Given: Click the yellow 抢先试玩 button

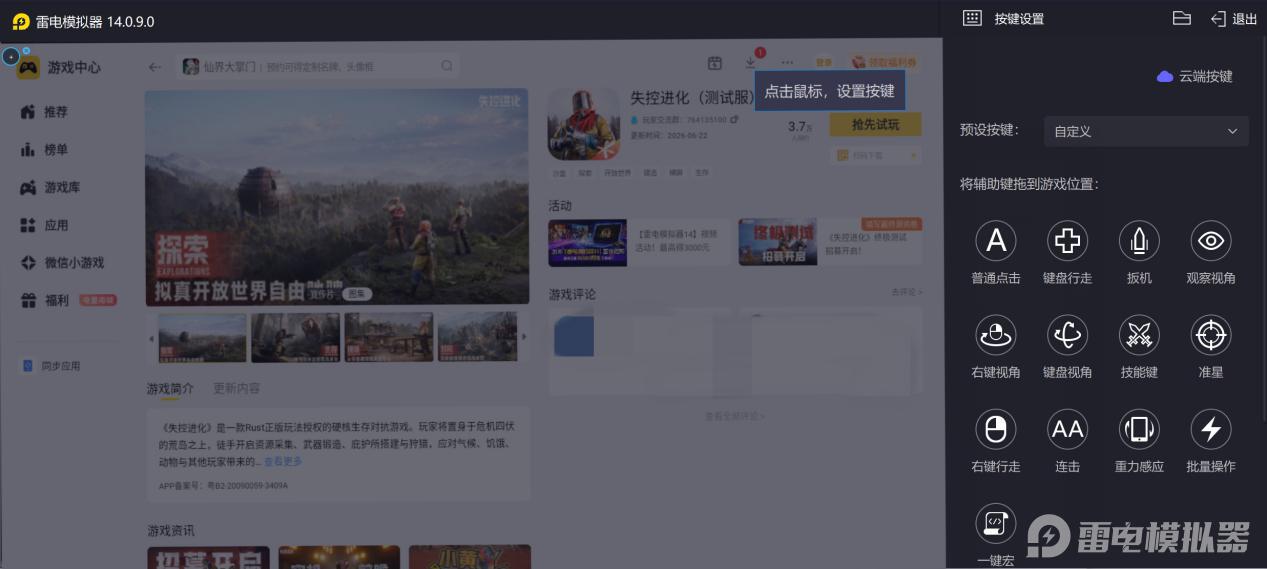Looking at the screenshot, I should [x=875, y=125].
